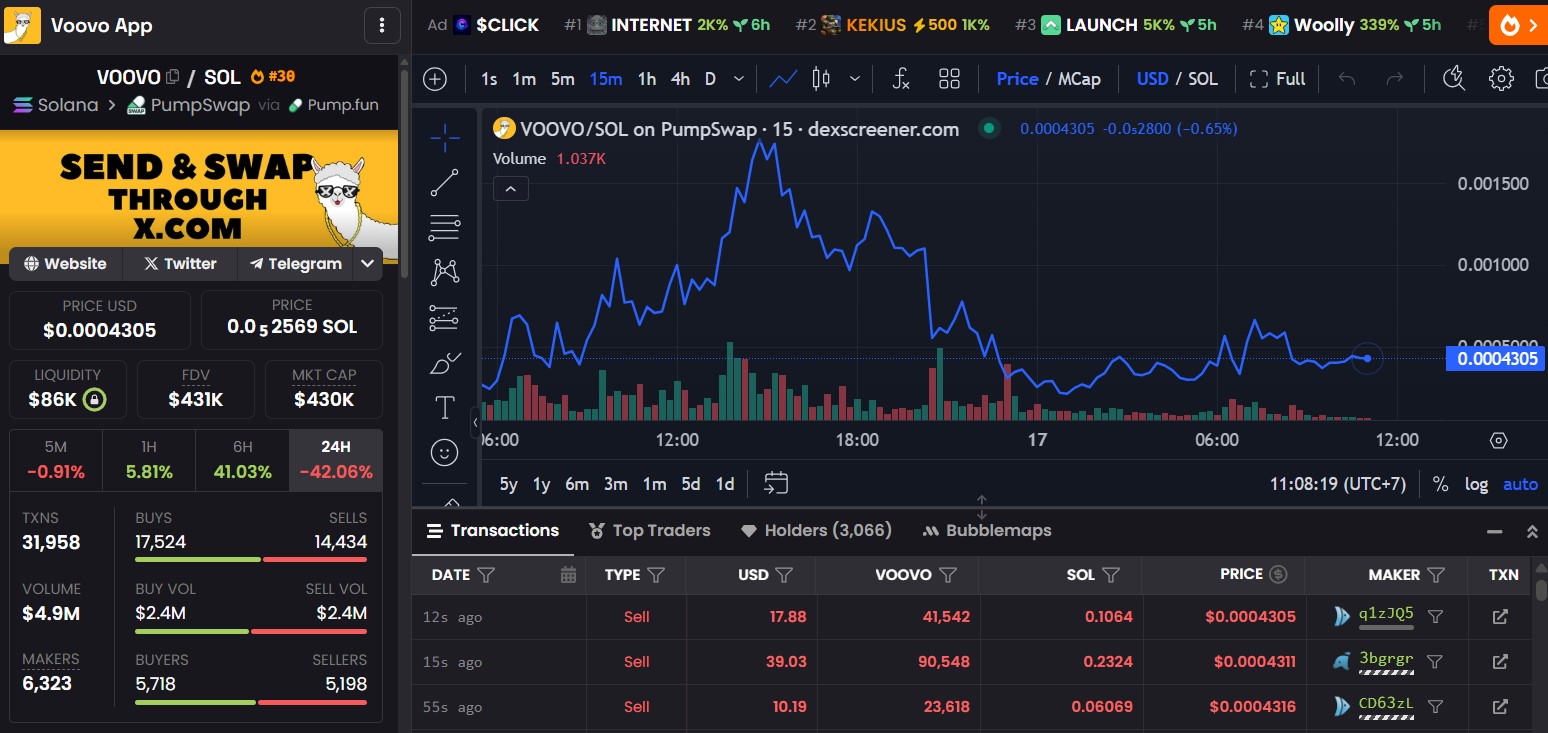Open chart settings gear

1501,79
